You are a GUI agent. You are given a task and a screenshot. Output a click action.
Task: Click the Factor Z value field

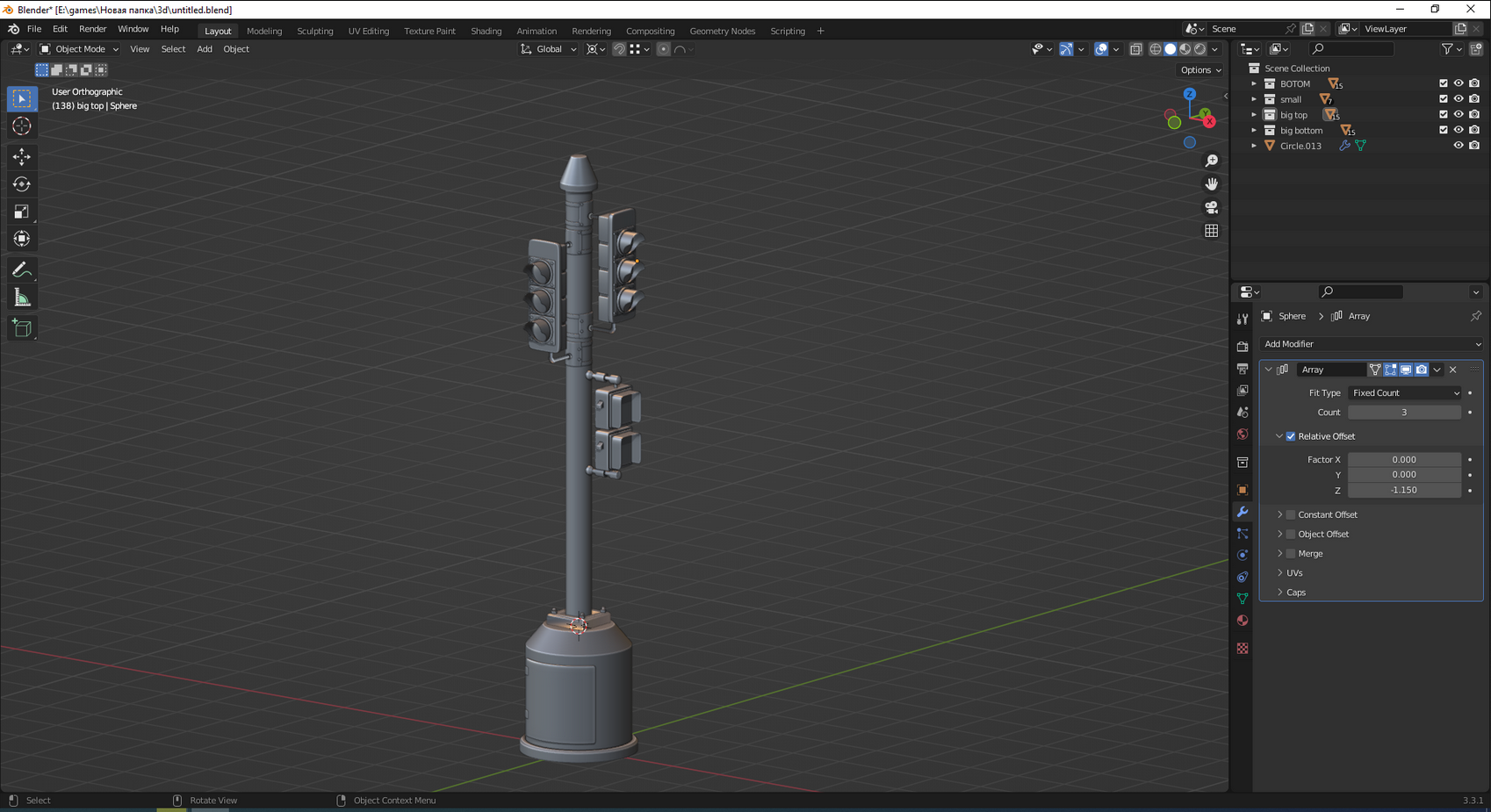tap(1403, 491)
